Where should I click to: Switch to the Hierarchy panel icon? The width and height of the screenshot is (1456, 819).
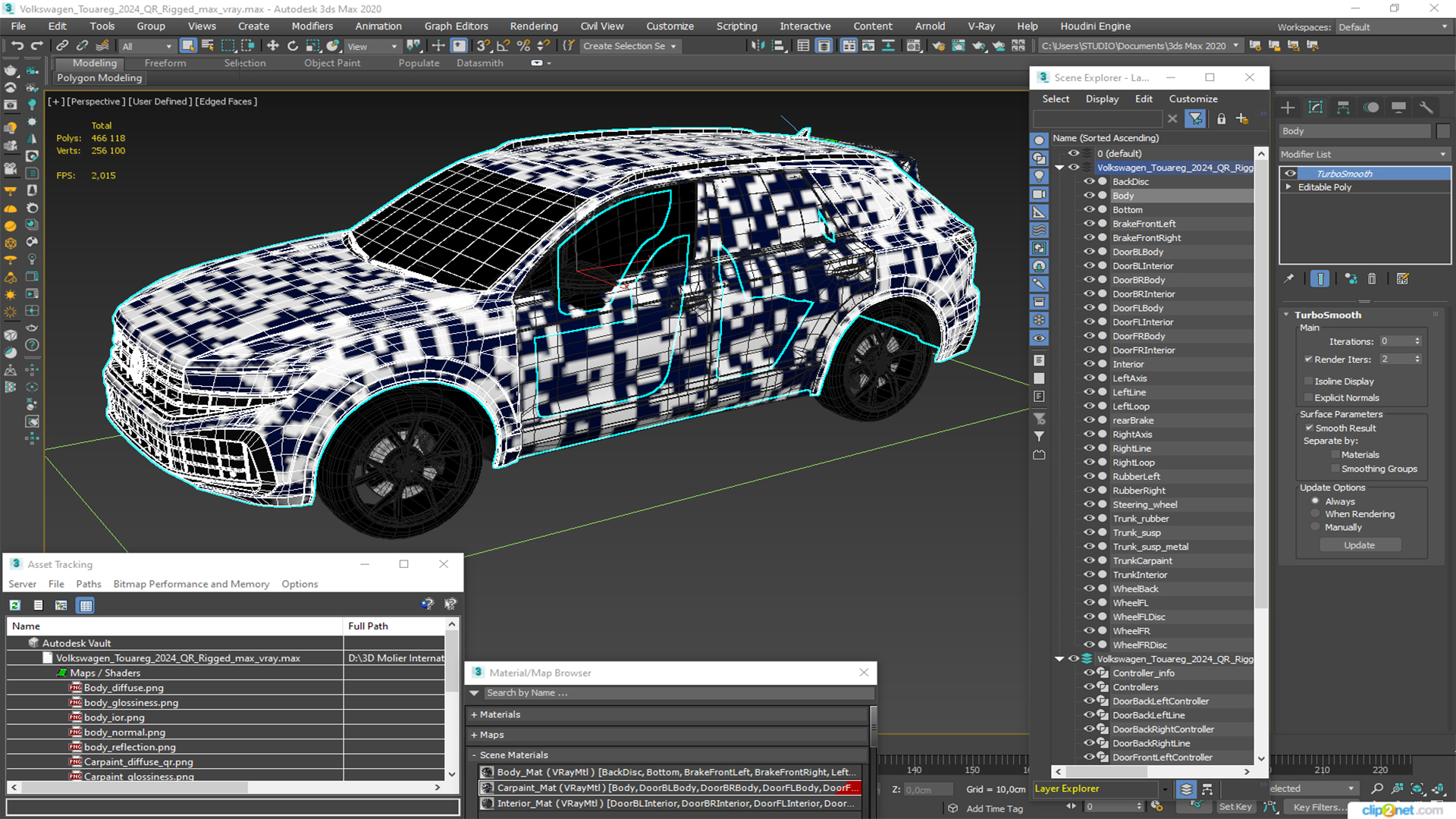click(x=1343, y=107)
